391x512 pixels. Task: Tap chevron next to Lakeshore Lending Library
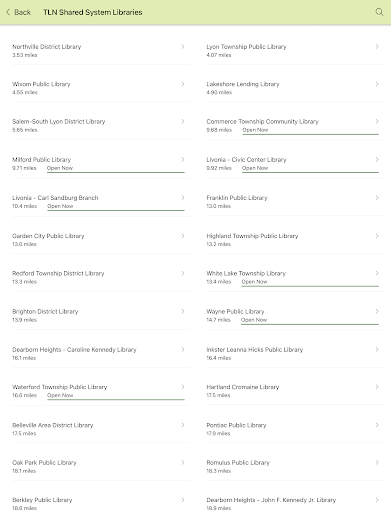(377, 84)
